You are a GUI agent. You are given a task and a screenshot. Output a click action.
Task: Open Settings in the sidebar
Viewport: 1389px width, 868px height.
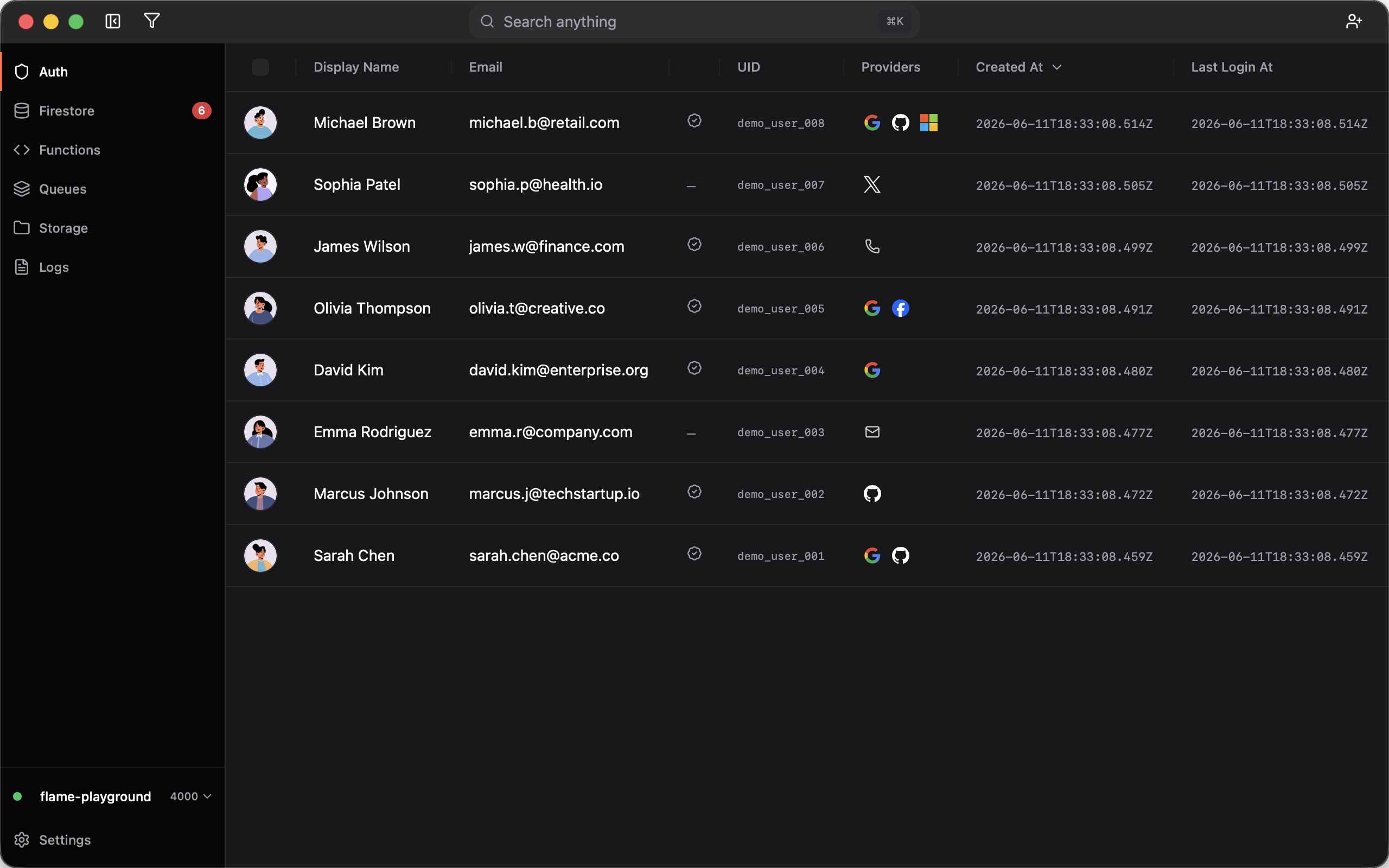tap(112, 840)
